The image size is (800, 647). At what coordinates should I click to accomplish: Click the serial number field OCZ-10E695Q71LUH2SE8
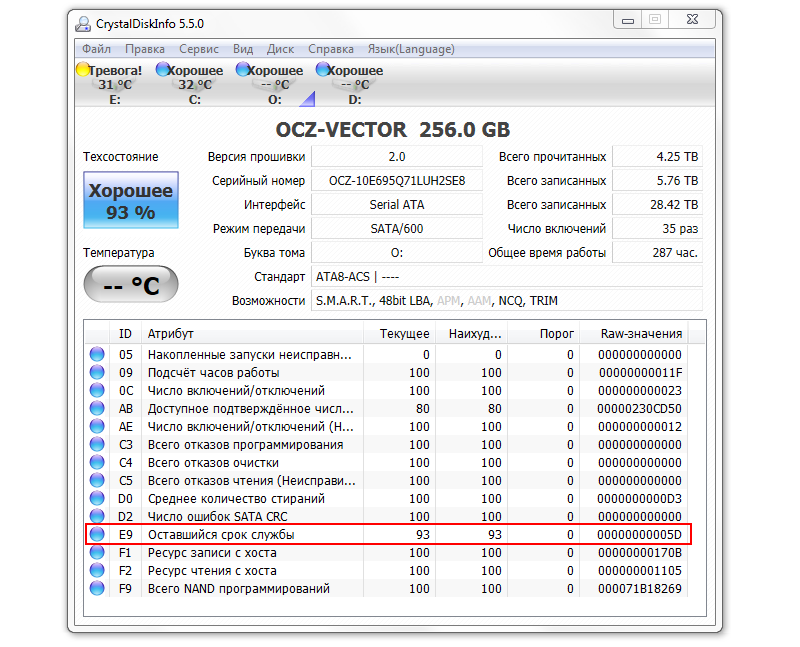397,181
